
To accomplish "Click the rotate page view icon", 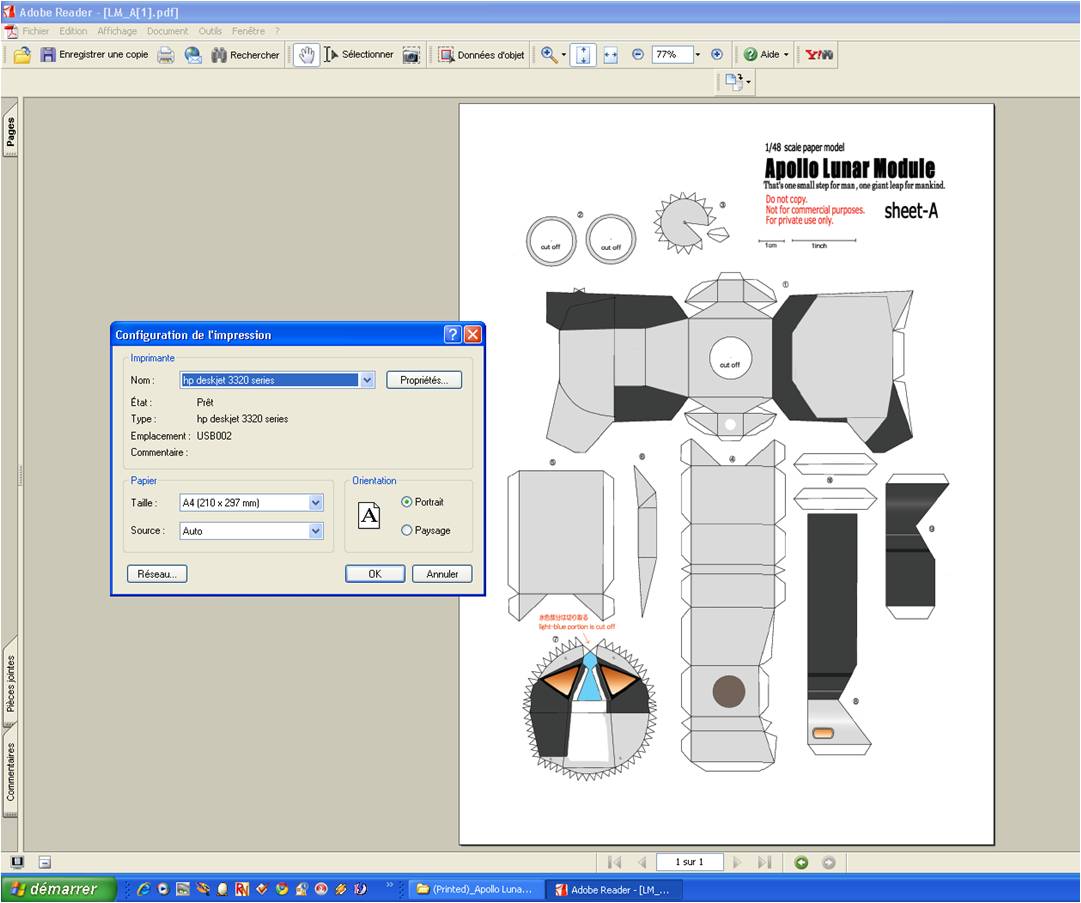I will point(734,82).
